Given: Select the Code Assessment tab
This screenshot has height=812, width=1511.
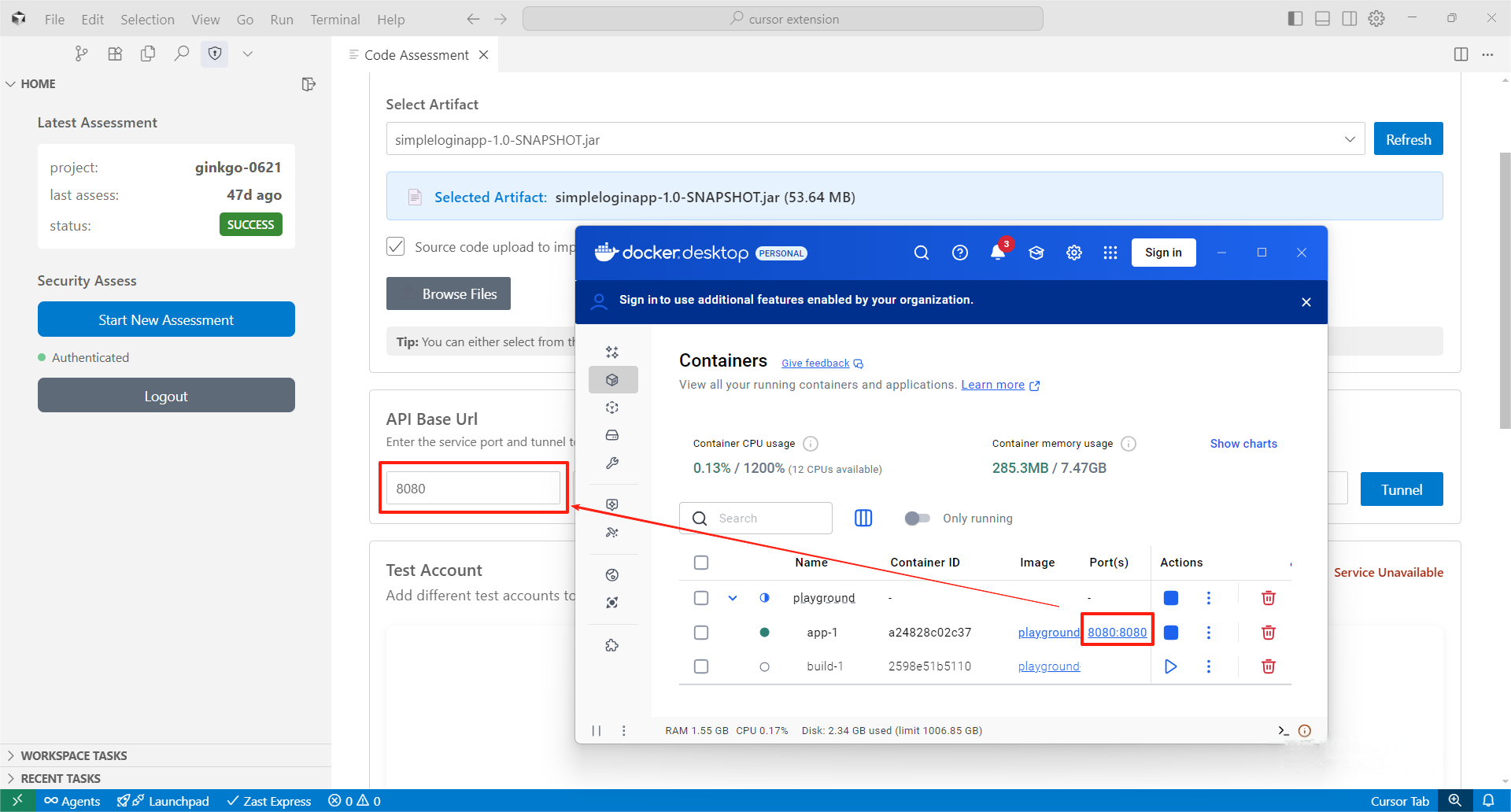Looking at the screenshot, I should [416, 55].
